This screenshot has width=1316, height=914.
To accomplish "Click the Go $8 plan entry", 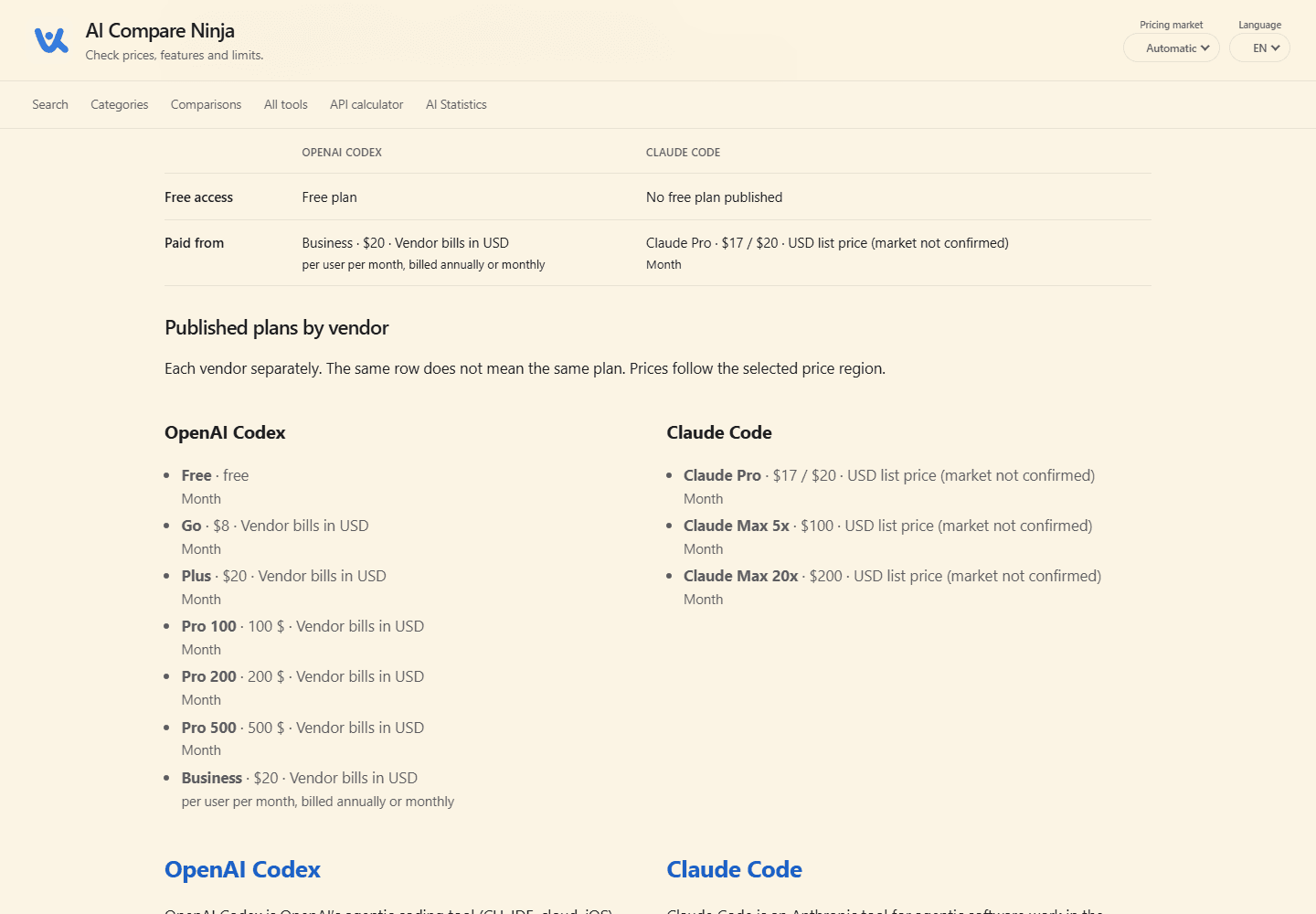I will pos(275,537).
